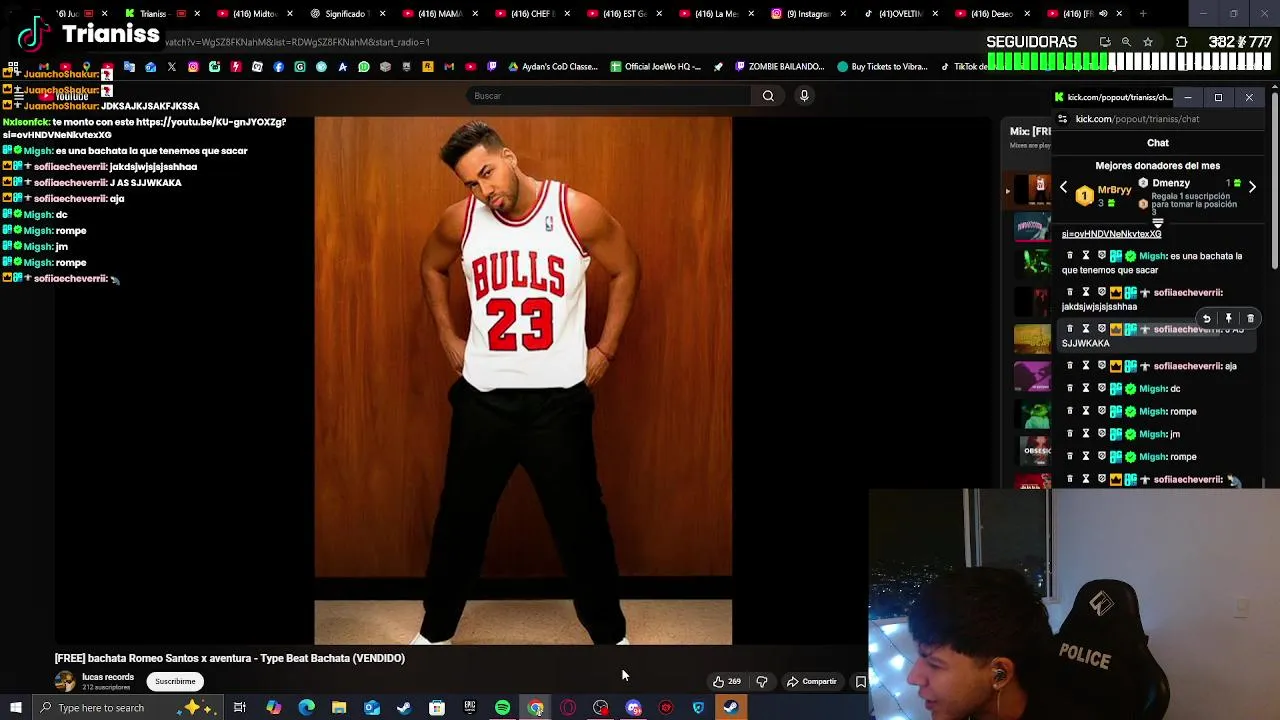Open Epic Games Launcher from taskbar
The image size is (1280, 720).
[x=470, y=708]
